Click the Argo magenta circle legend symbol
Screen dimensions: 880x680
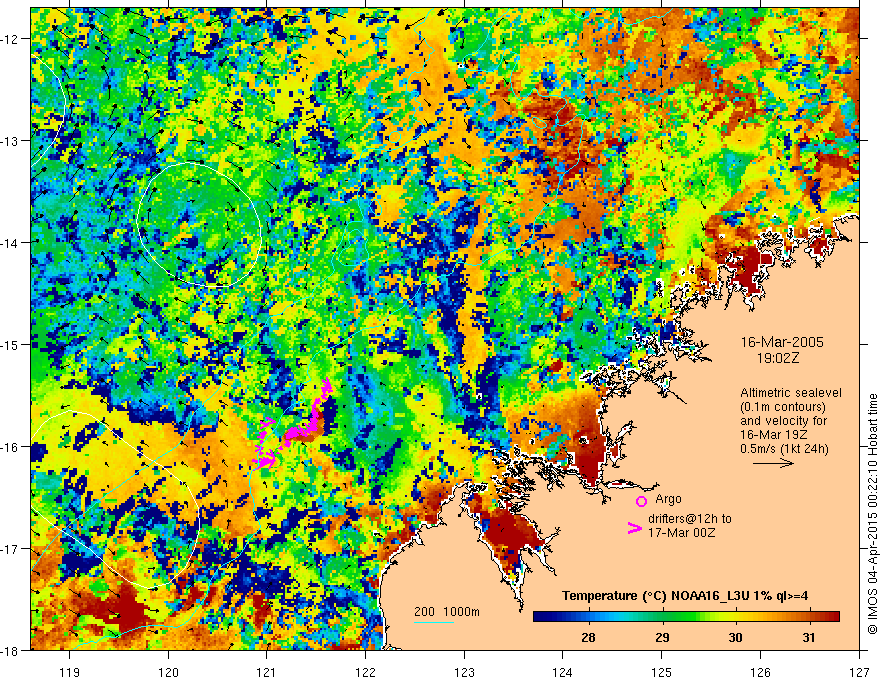[641, 501]
